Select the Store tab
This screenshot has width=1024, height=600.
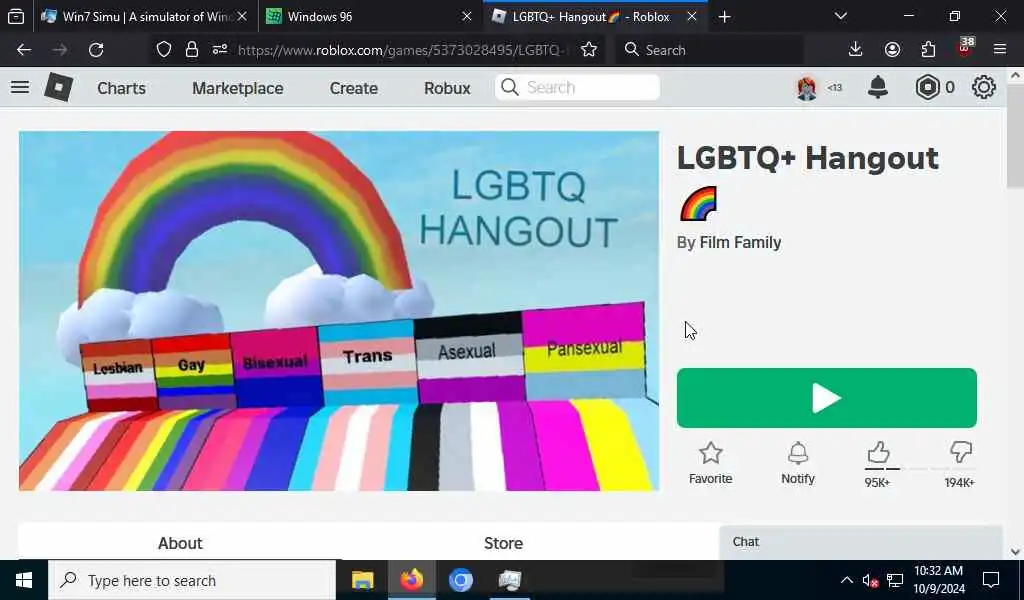(x=503, y=543)
